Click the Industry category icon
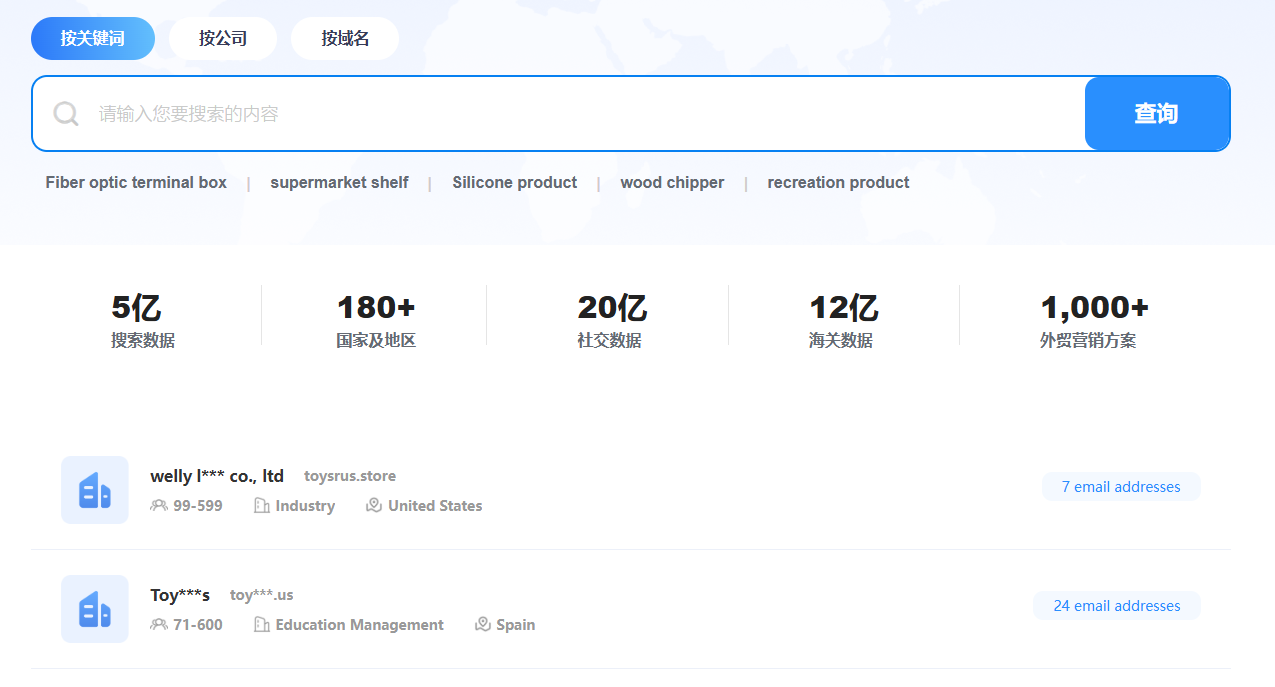 point(262,506)
